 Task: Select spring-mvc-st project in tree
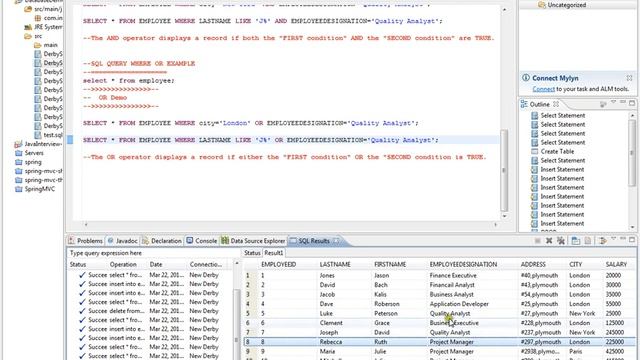(x=43, y=171)
